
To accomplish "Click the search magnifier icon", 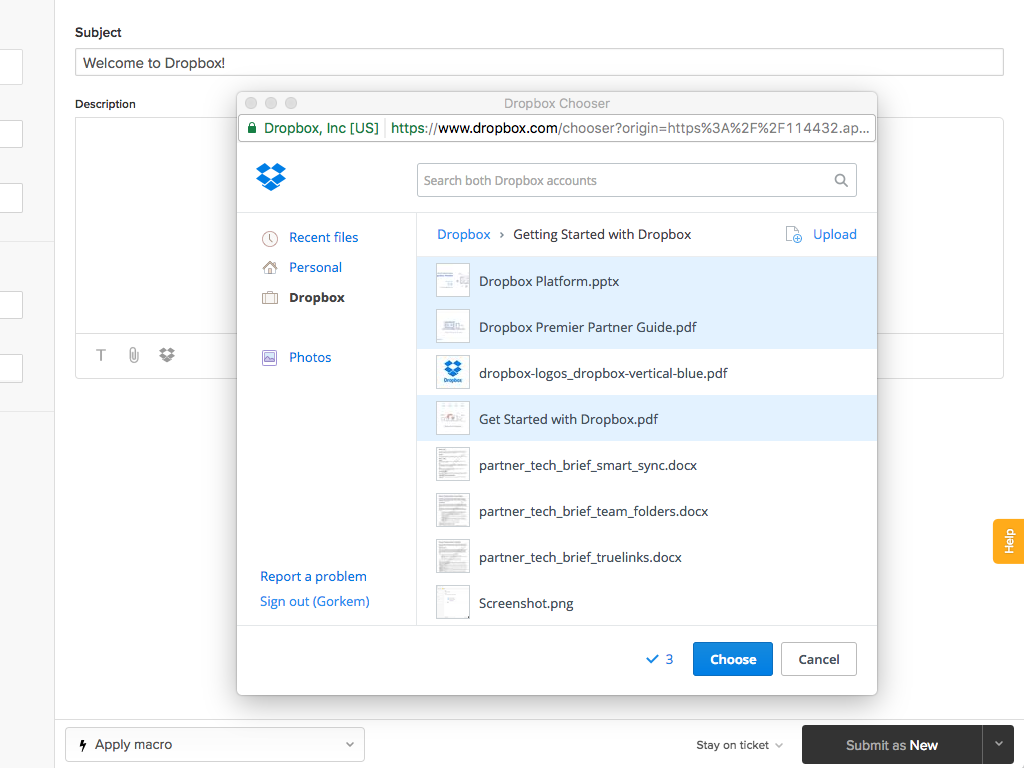I will (841, 181).
